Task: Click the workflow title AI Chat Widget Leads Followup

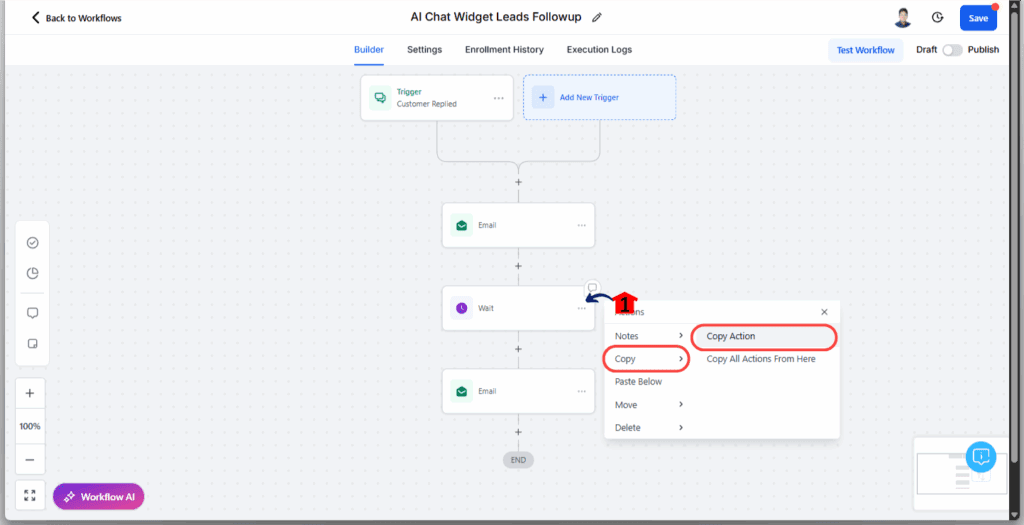Action: [496, 17]
